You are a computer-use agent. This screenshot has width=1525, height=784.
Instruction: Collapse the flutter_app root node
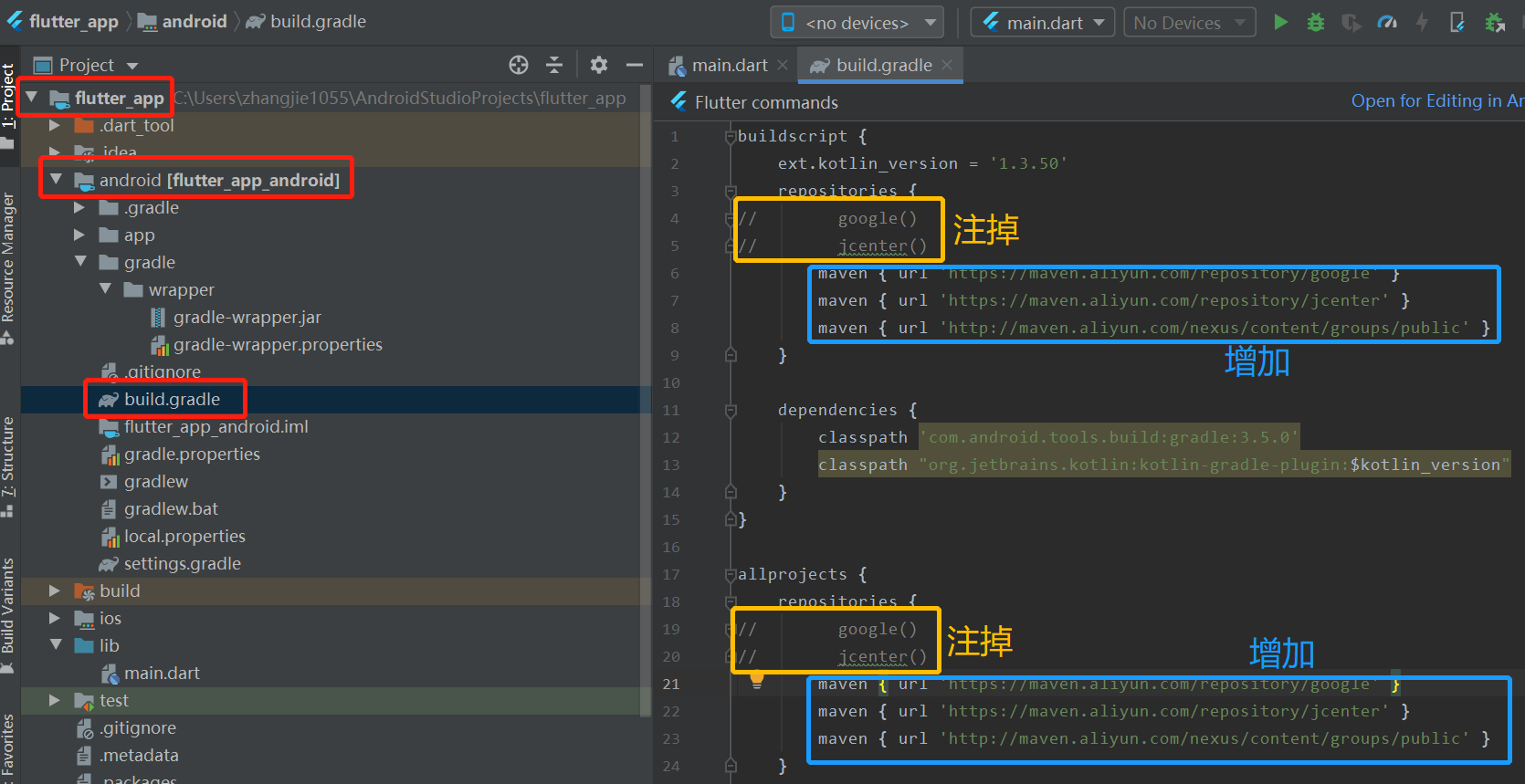tap(32, 97)
